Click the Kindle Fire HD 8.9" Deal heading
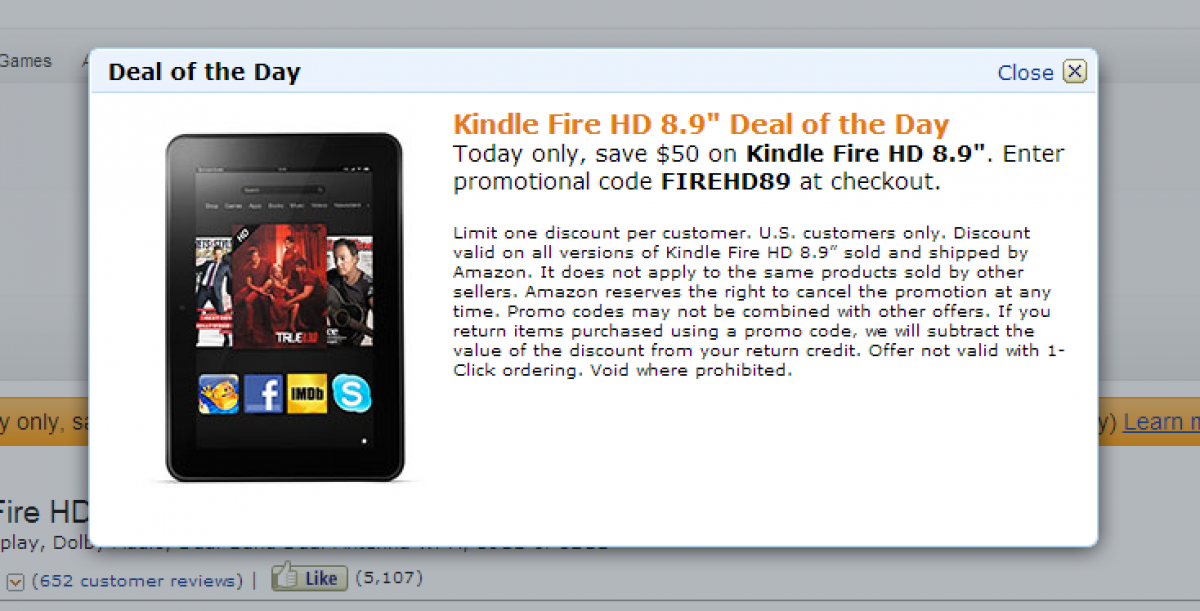1200x611 pixels. click(701, 125)
